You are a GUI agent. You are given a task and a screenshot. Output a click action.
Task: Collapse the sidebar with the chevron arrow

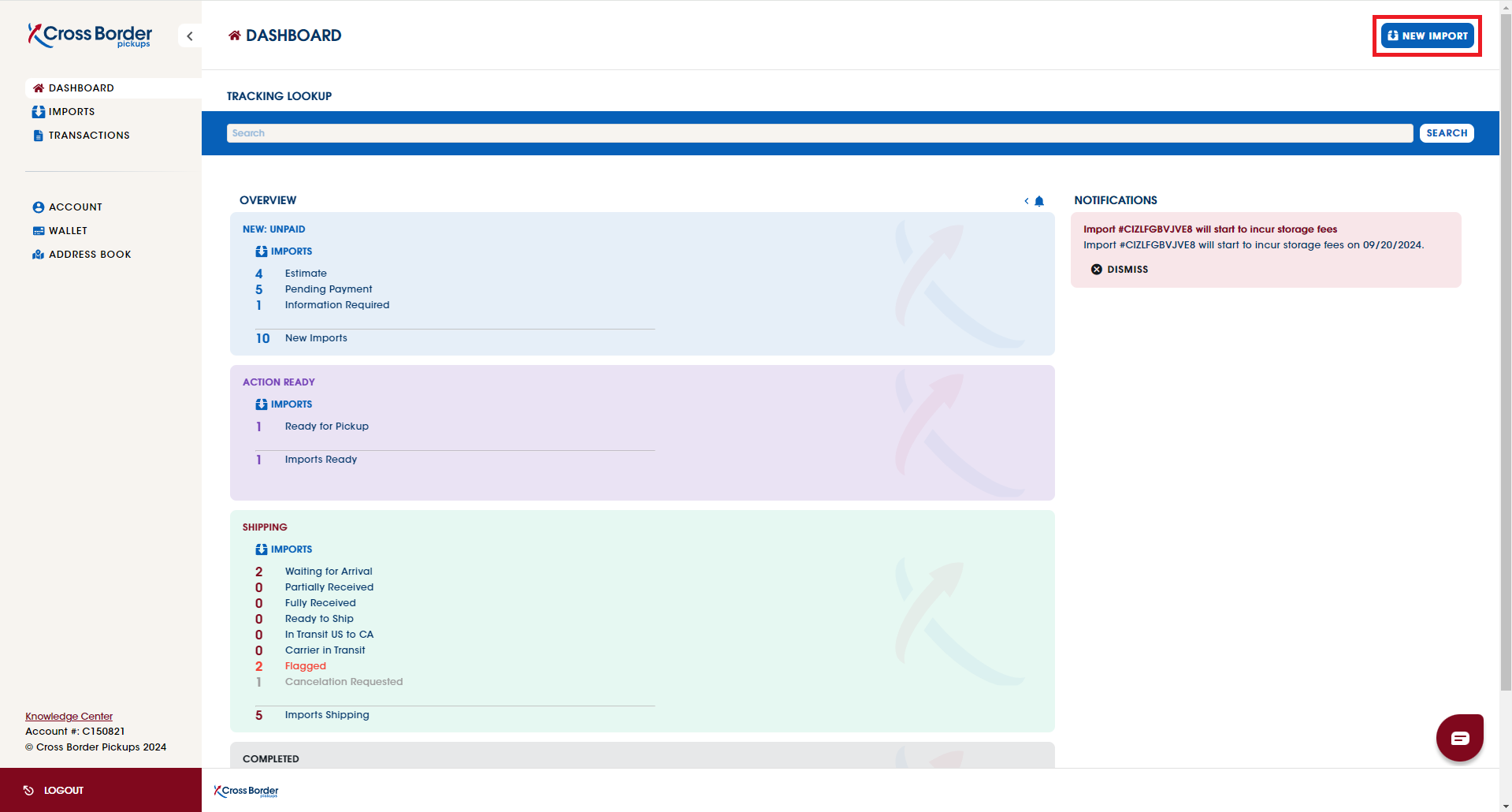190,36
